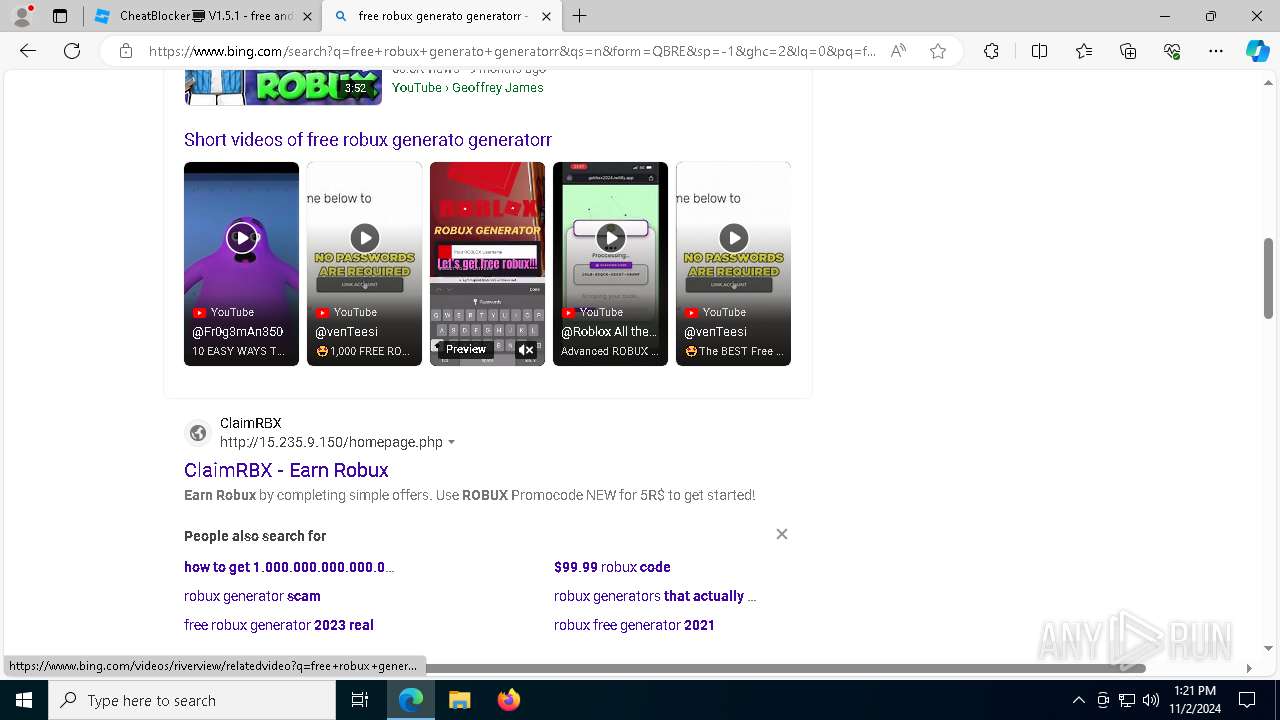Play the 1,000 FREE RO... short video
This screenshot has width=1280, height=720.
[364, 264]
